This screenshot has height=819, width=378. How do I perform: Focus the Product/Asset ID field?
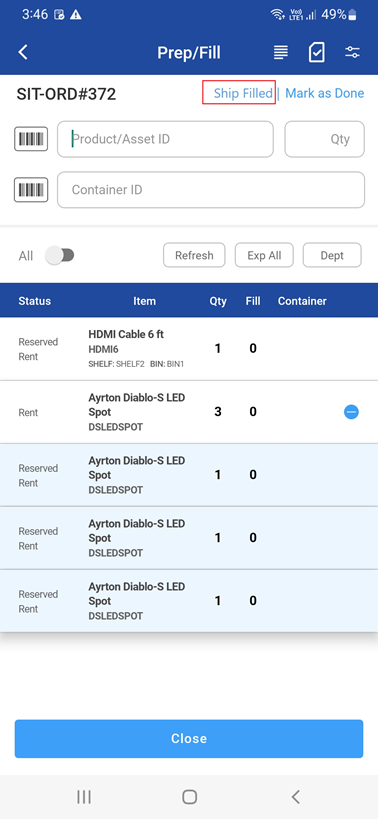[x=166, y=139]
